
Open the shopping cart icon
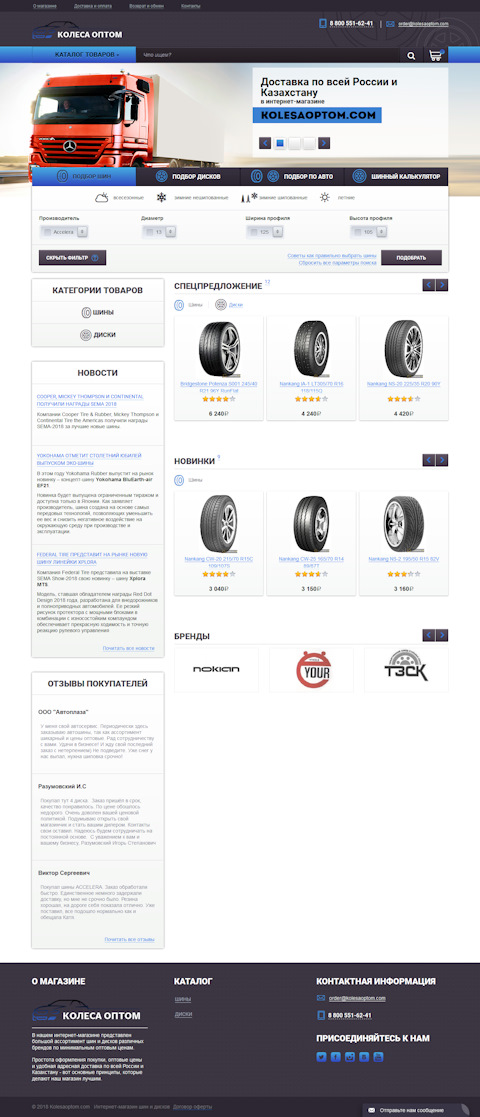(436, 55)
